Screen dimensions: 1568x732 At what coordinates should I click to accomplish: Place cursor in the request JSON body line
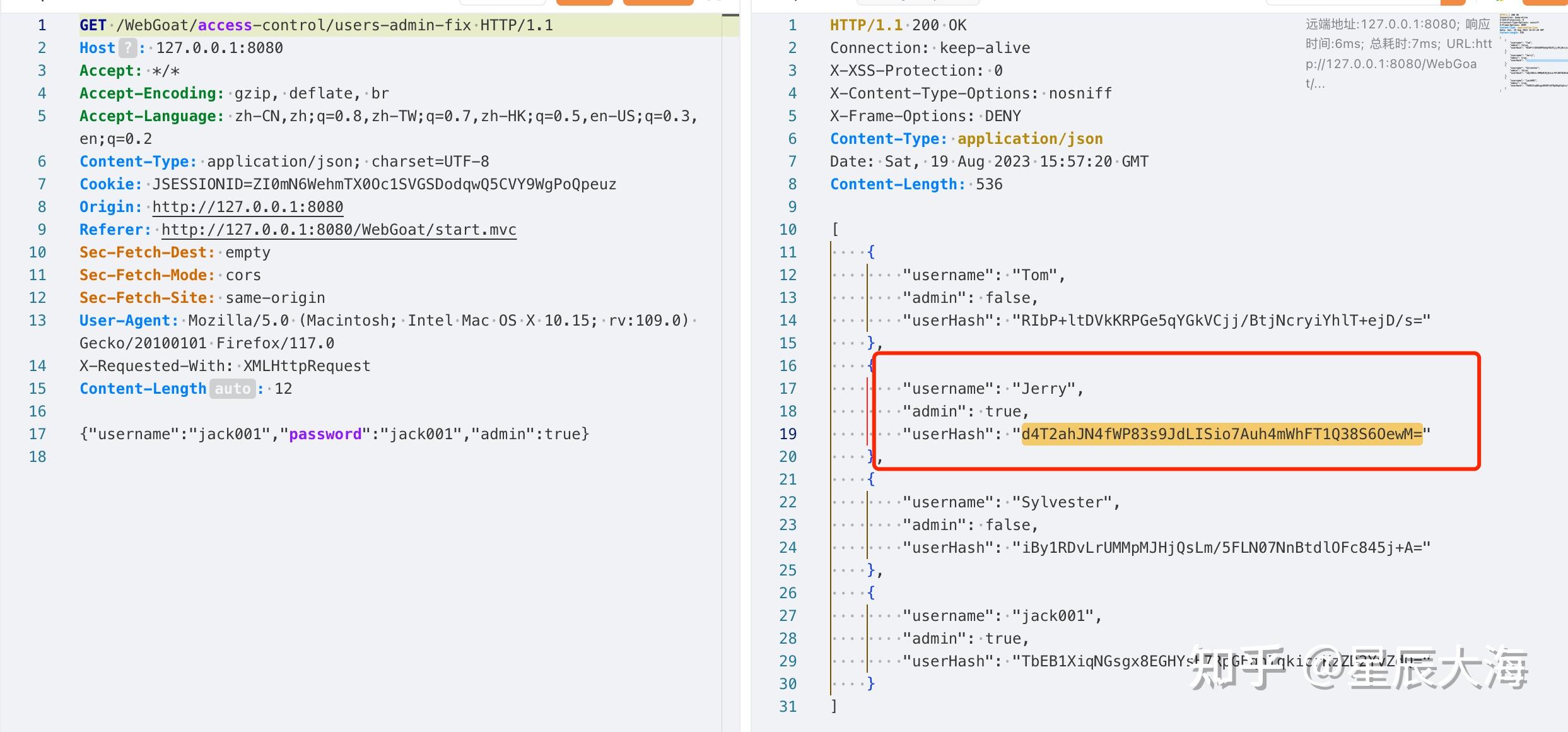334,434
